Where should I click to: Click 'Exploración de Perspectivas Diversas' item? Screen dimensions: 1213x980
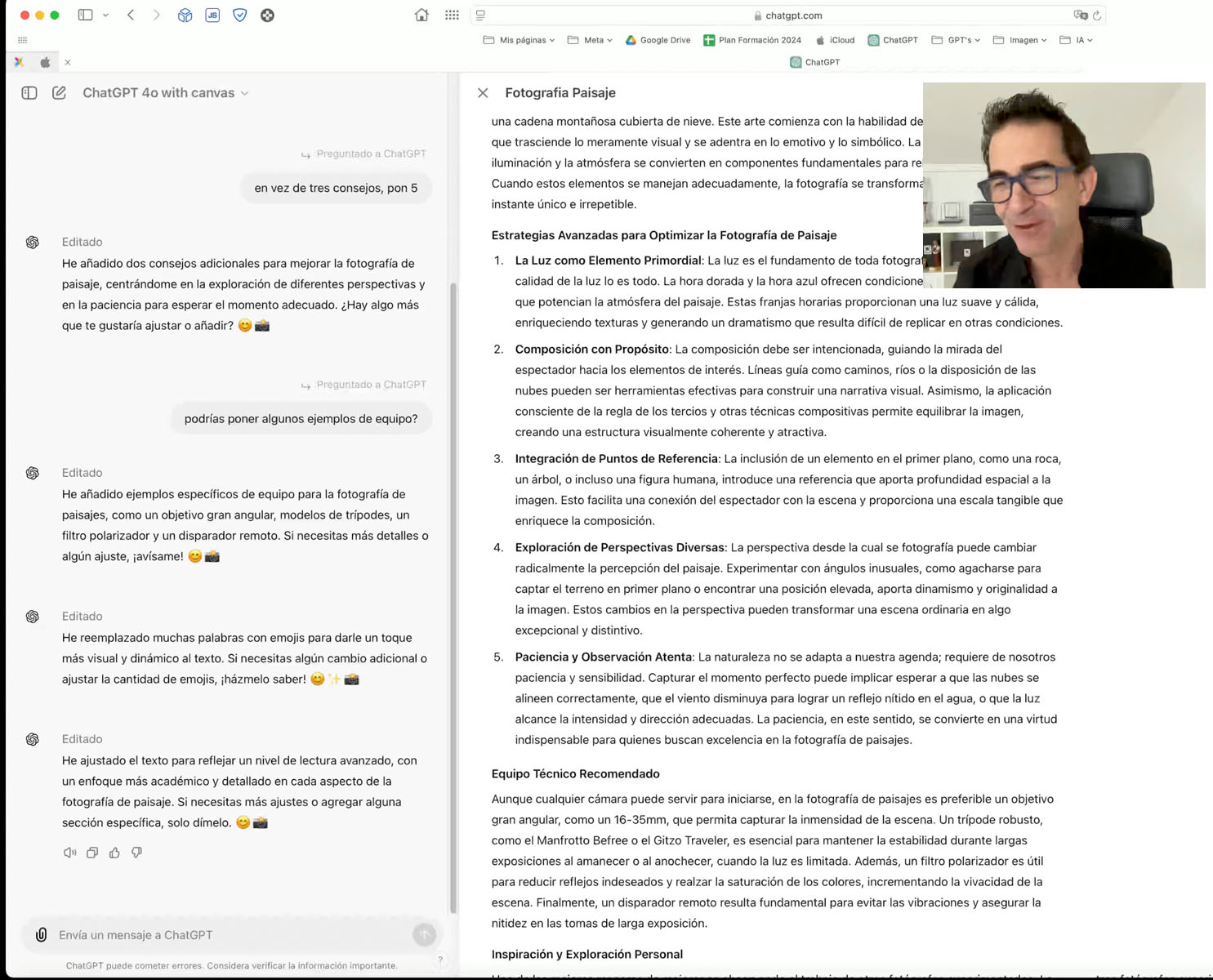coord(620,548)
